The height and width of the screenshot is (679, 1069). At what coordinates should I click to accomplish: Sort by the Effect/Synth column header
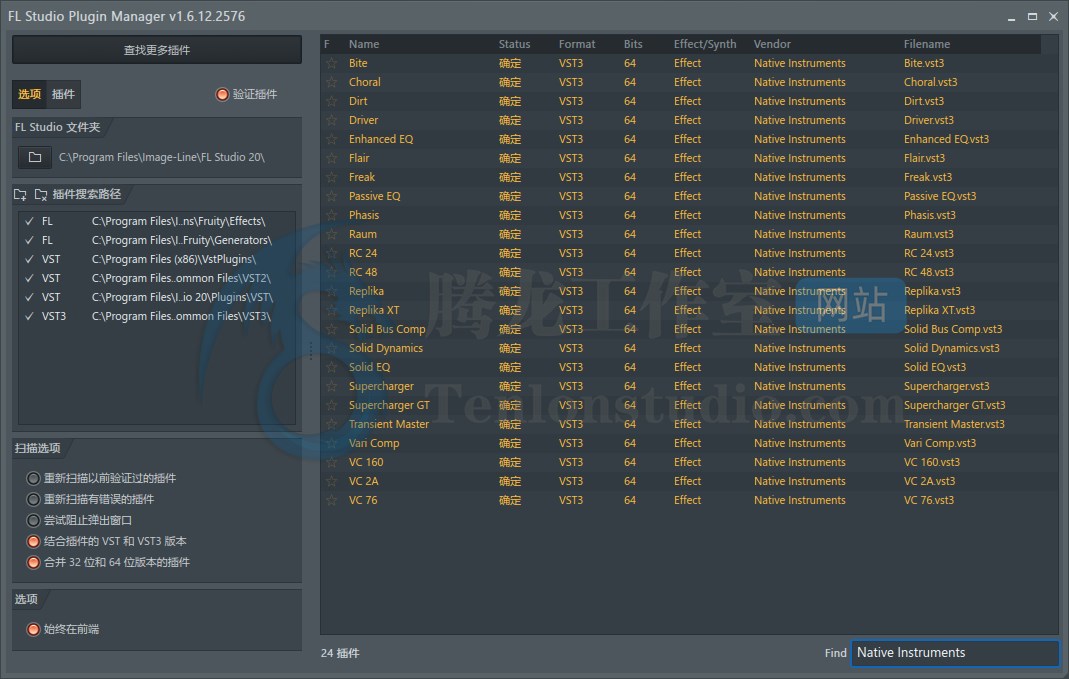(x=705, y=44)
